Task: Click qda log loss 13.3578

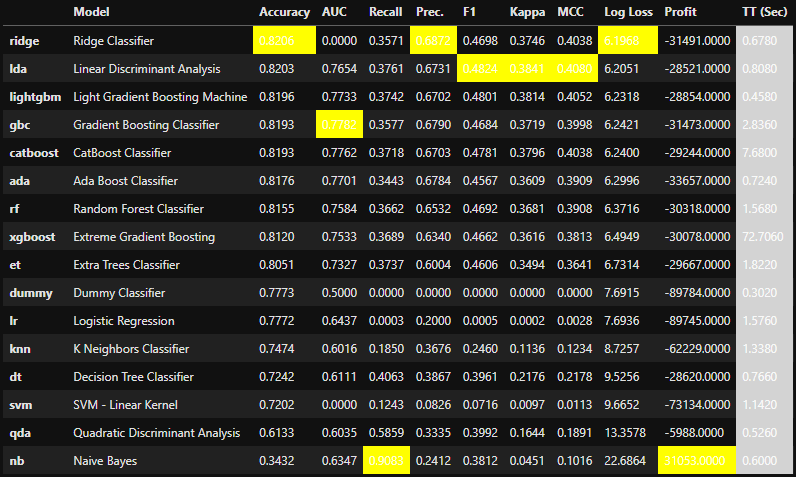Action: point(625,433)
